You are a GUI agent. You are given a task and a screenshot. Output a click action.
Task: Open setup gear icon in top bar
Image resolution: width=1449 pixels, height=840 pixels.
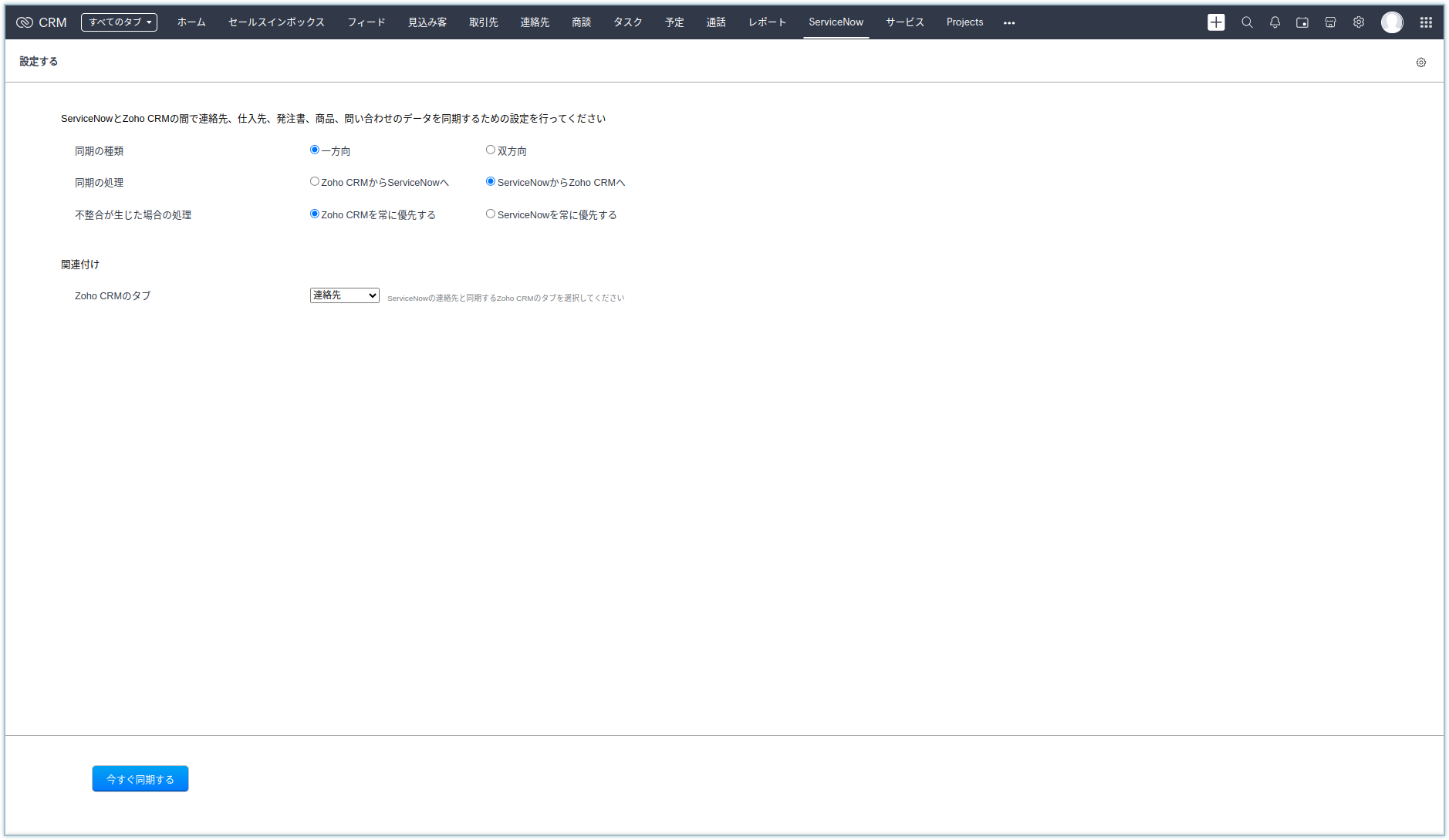point(1359,22)
